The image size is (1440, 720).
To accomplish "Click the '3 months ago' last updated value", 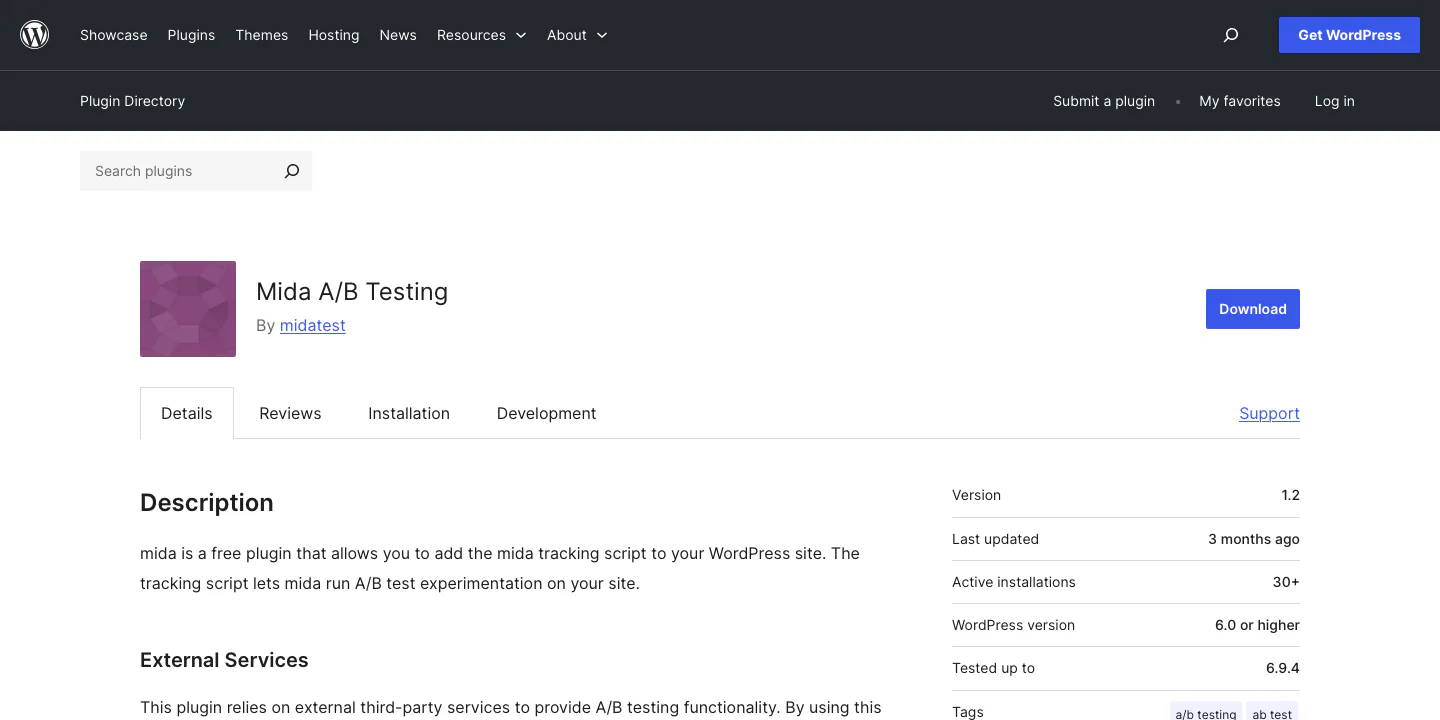I will 1254,539.
